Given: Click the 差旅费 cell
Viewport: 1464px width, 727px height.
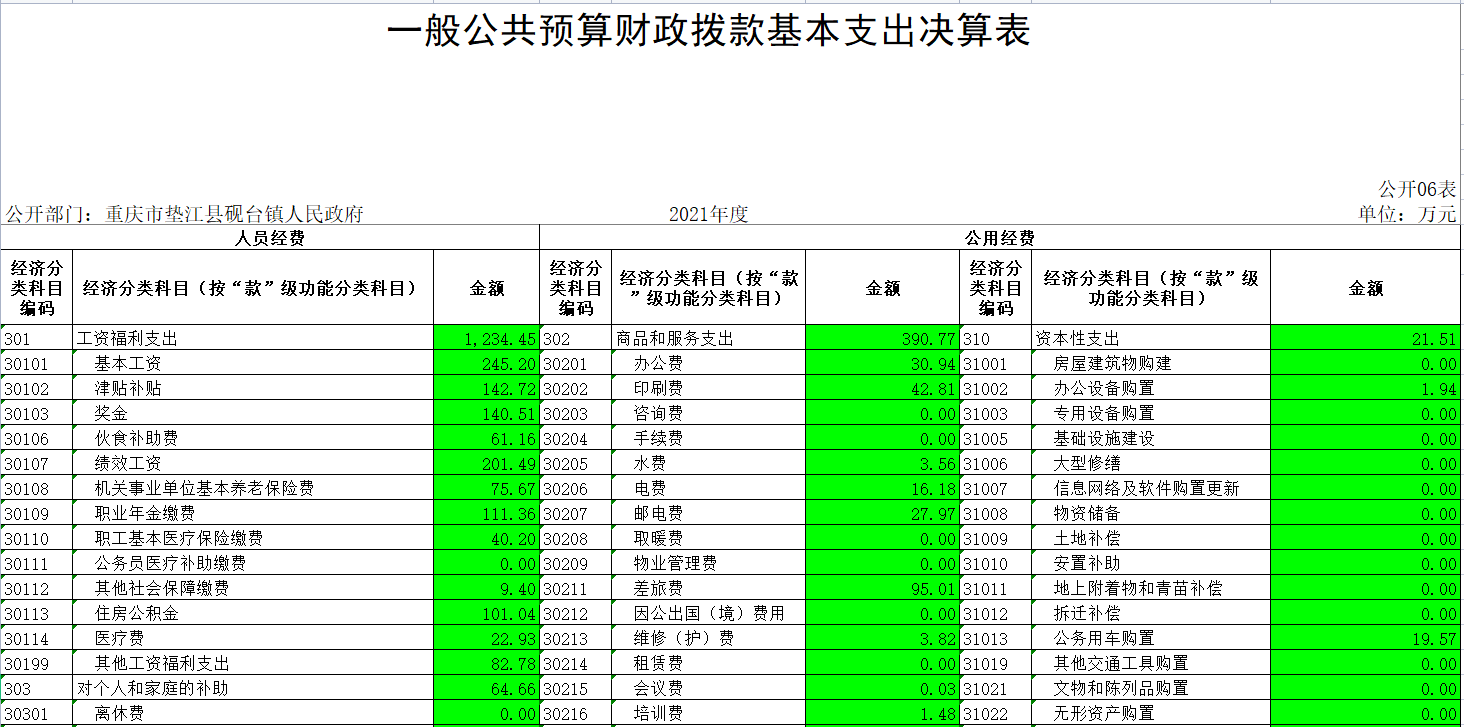Looking at the screenshot, I should click(708, 588).
